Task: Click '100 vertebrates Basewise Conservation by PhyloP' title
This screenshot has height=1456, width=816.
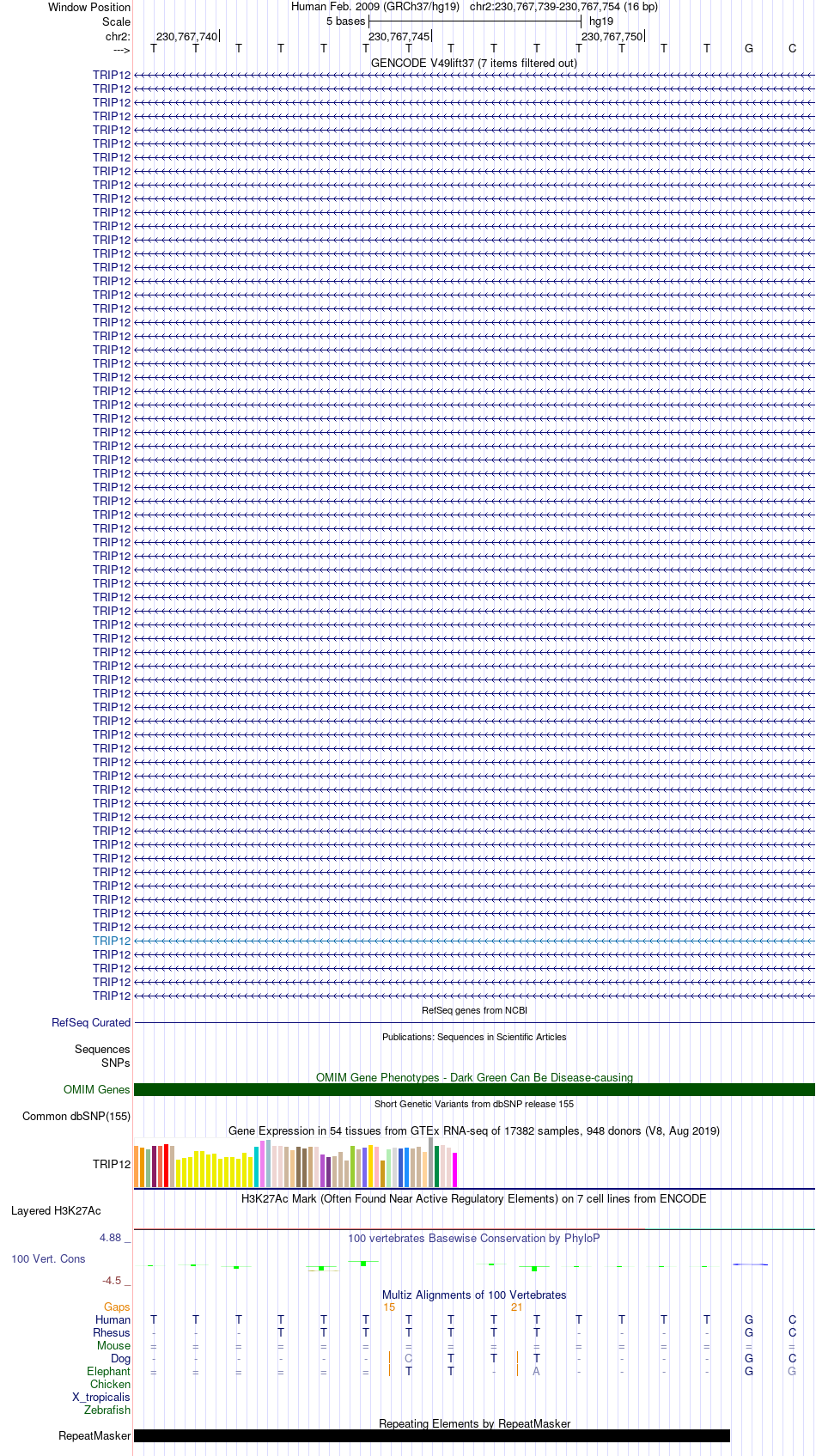Action: [x=474, y=1238]
